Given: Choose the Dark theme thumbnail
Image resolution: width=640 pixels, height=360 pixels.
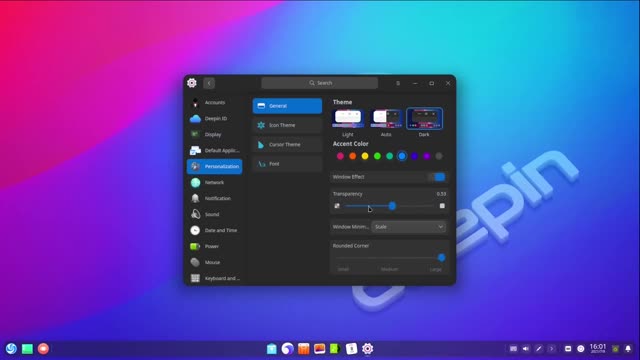Looking at the screenshot, I should coord(424,118).
